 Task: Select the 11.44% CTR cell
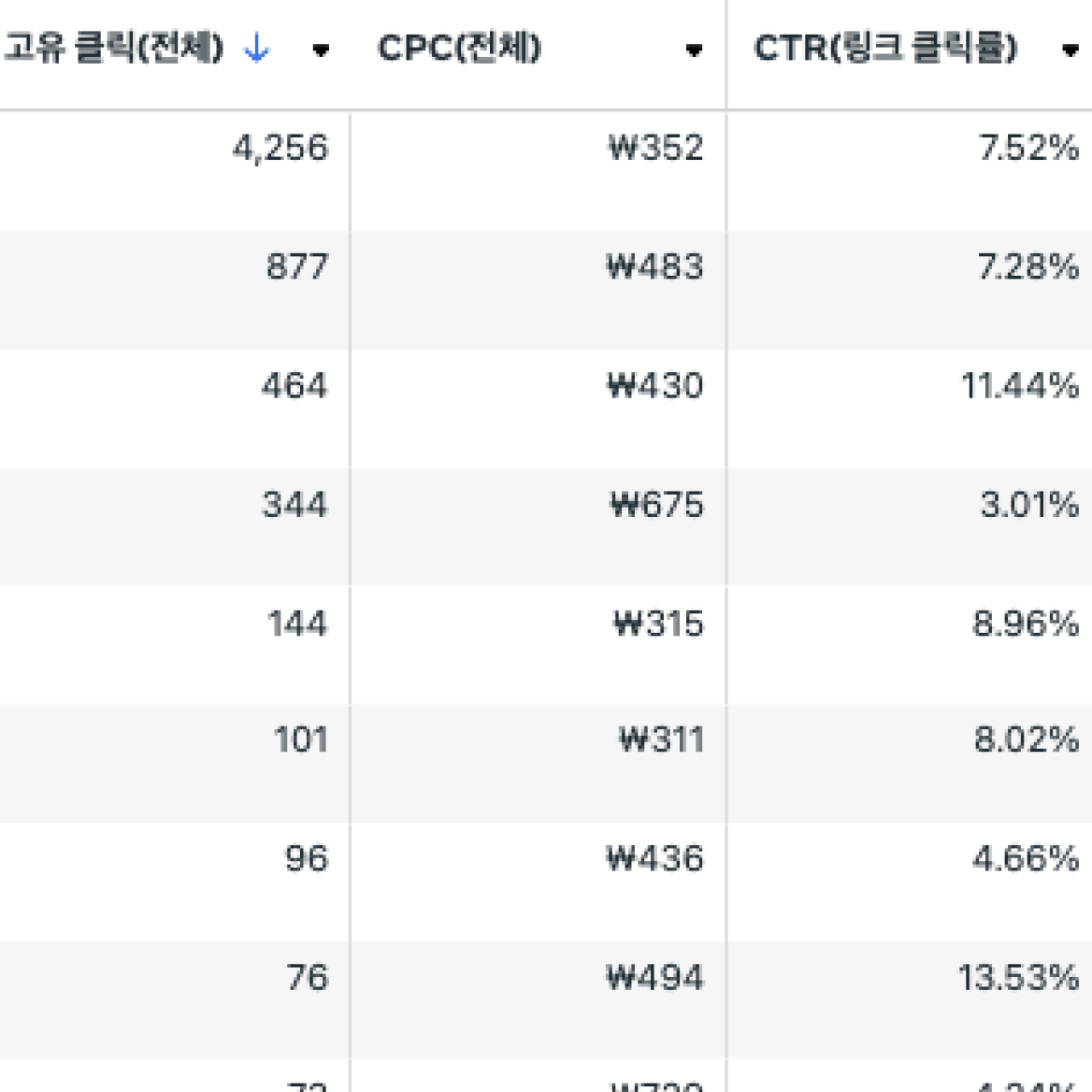point(910,409)
